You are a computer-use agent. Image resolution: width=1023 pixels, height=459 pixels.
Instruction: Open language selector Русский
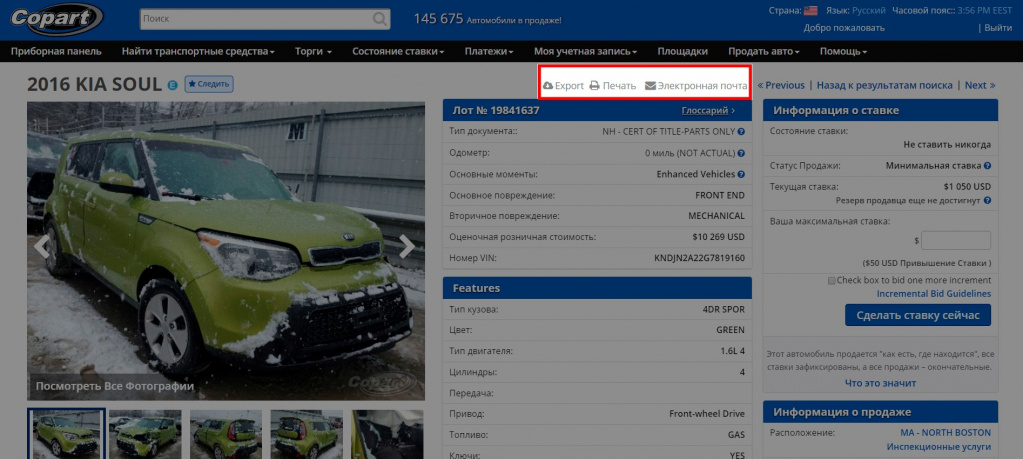(x=869, y=10)
